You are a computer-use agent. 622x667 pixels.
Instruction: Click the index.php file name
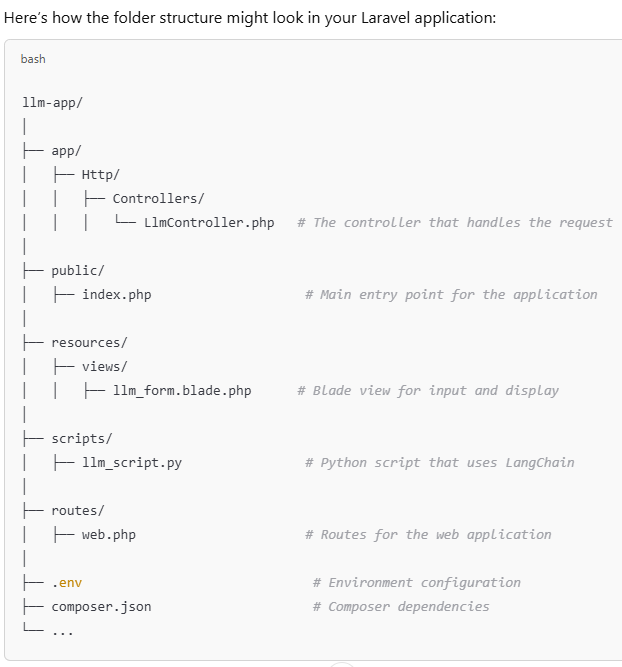point(117,294)
